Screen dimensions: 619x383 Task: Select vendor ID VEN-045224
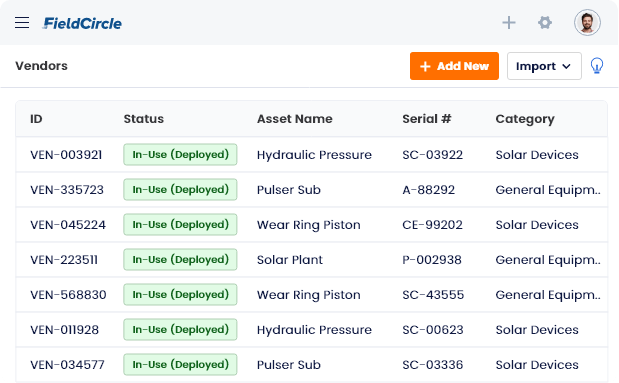pos(68,225)
